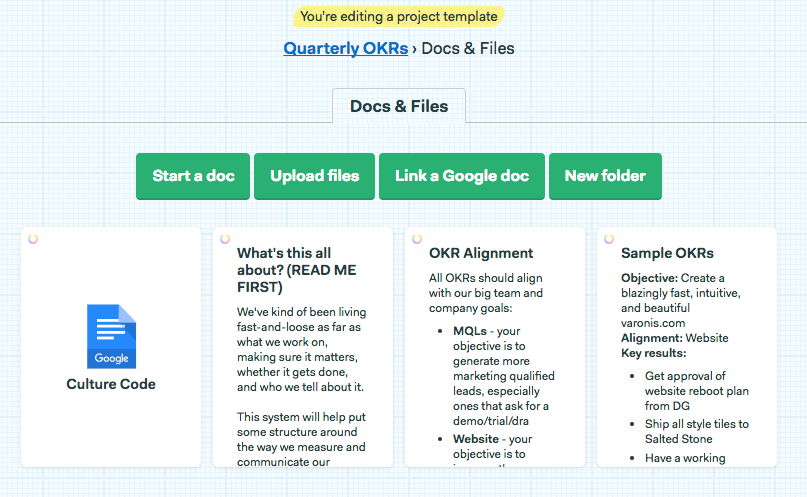This screenshot has width=807, height=497.
Task: Click 'We've kind of been living' paragraph
Action: tap(302, 349)
